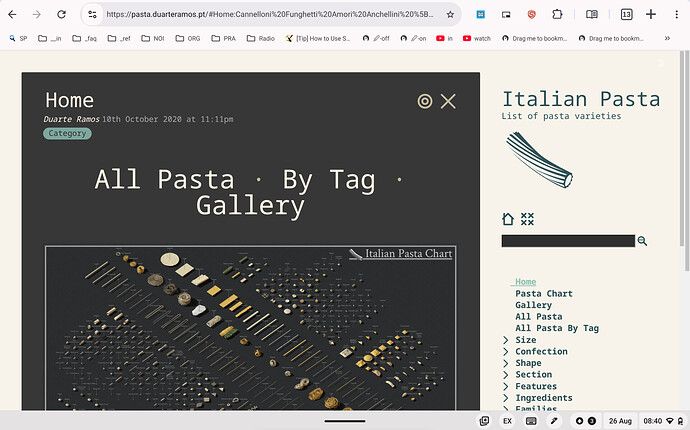Viewport: 690px width, 430px height.
Task: Follow the large 'By Tag' heading link
Action: [x=329, y=180]
